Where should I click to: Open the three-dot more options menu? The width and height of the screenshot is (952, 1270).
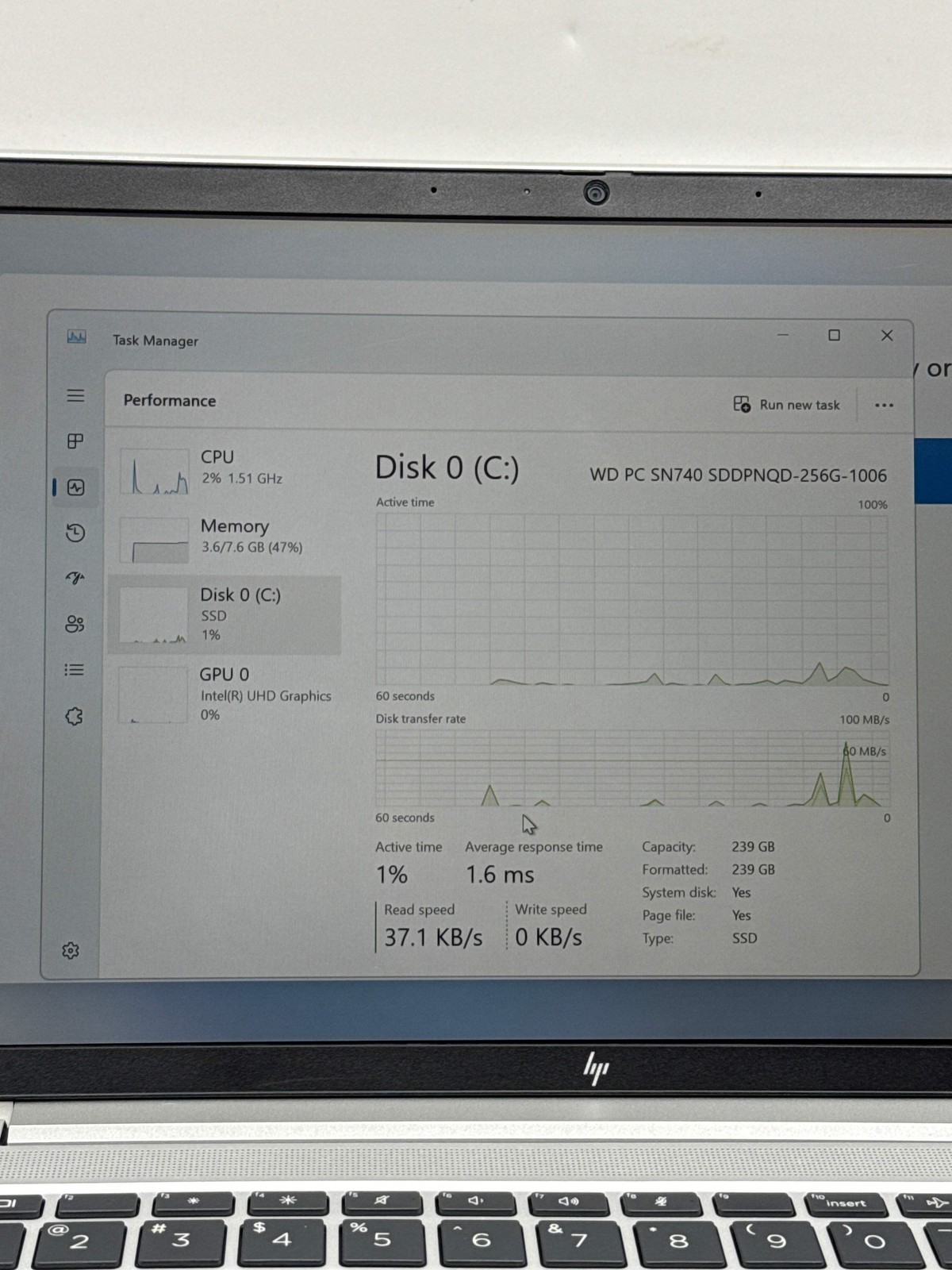point(884,406)
